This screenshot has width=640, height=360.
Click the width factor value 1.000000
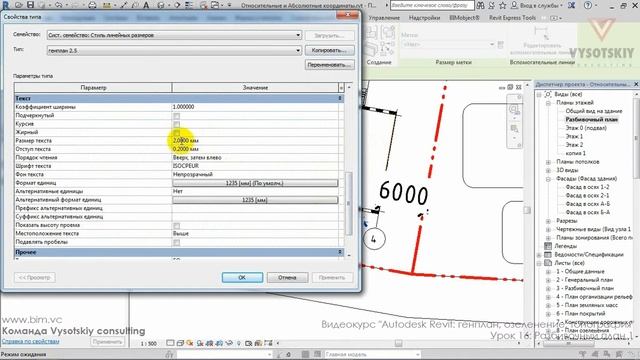point(183,107)
